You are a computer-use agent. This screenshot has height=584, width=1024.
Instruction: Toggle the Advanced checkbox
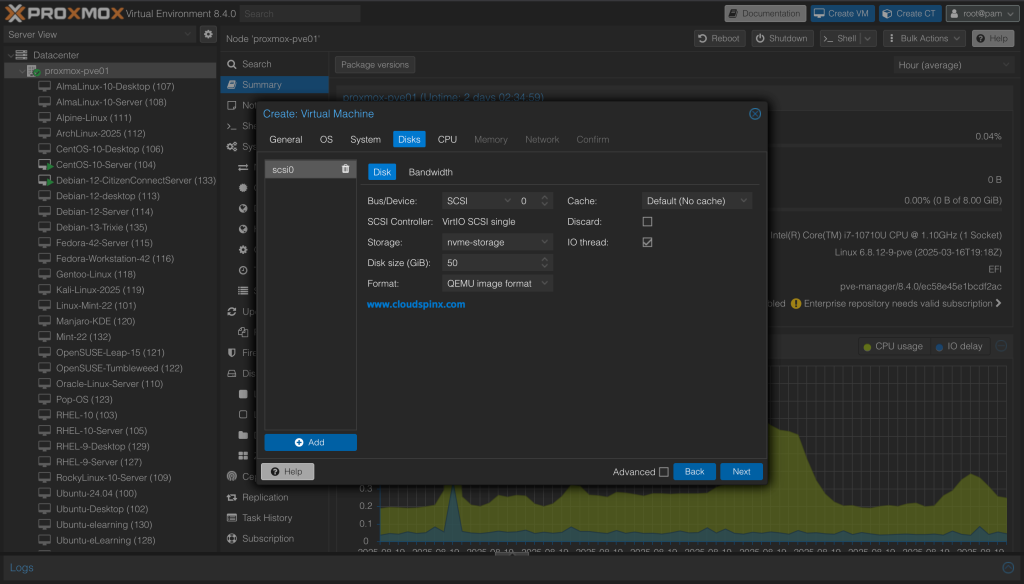click(x=664, y=472)
